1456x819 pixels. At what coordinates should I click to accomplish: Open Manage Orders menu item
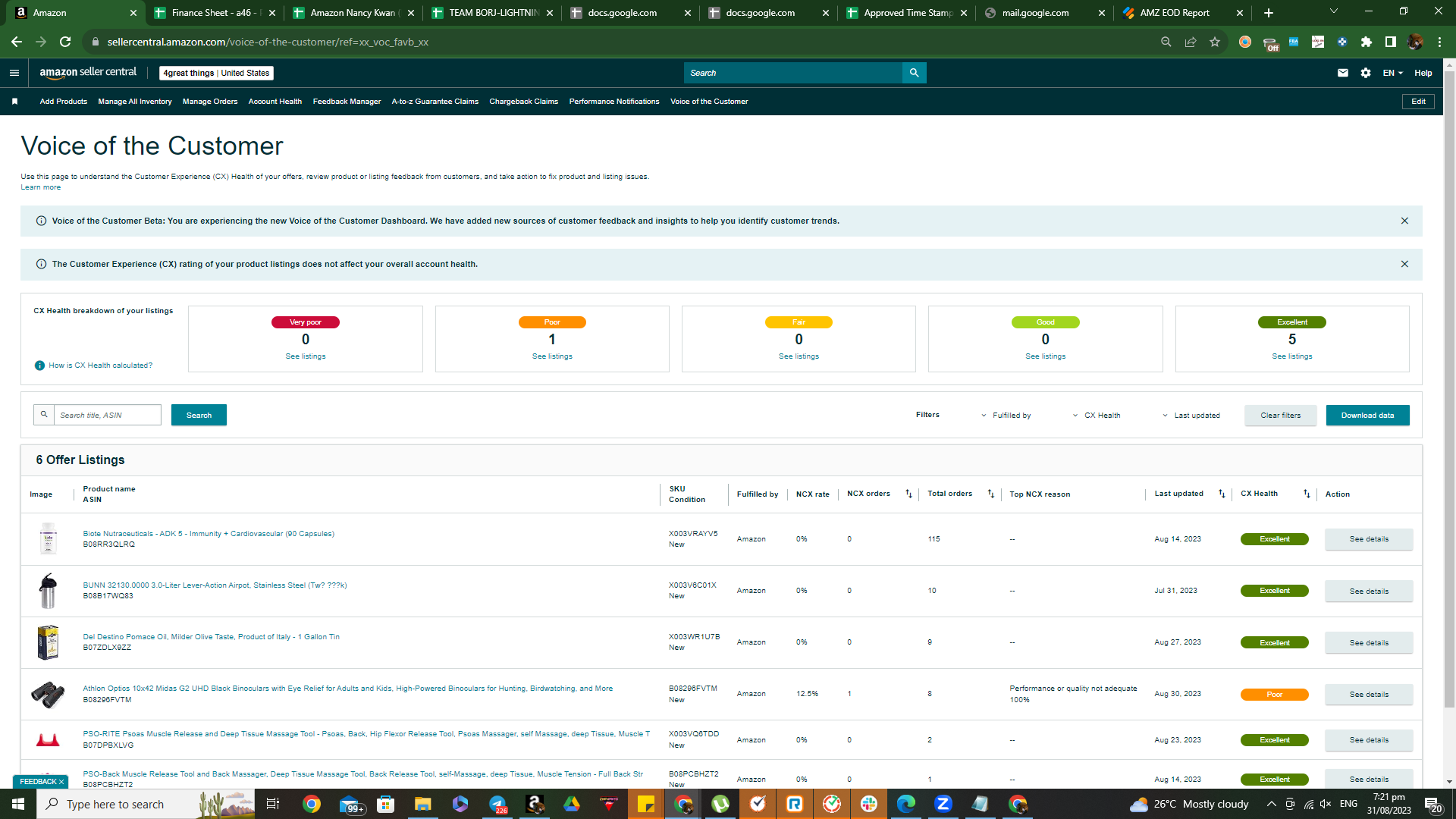tap(210, 102)
